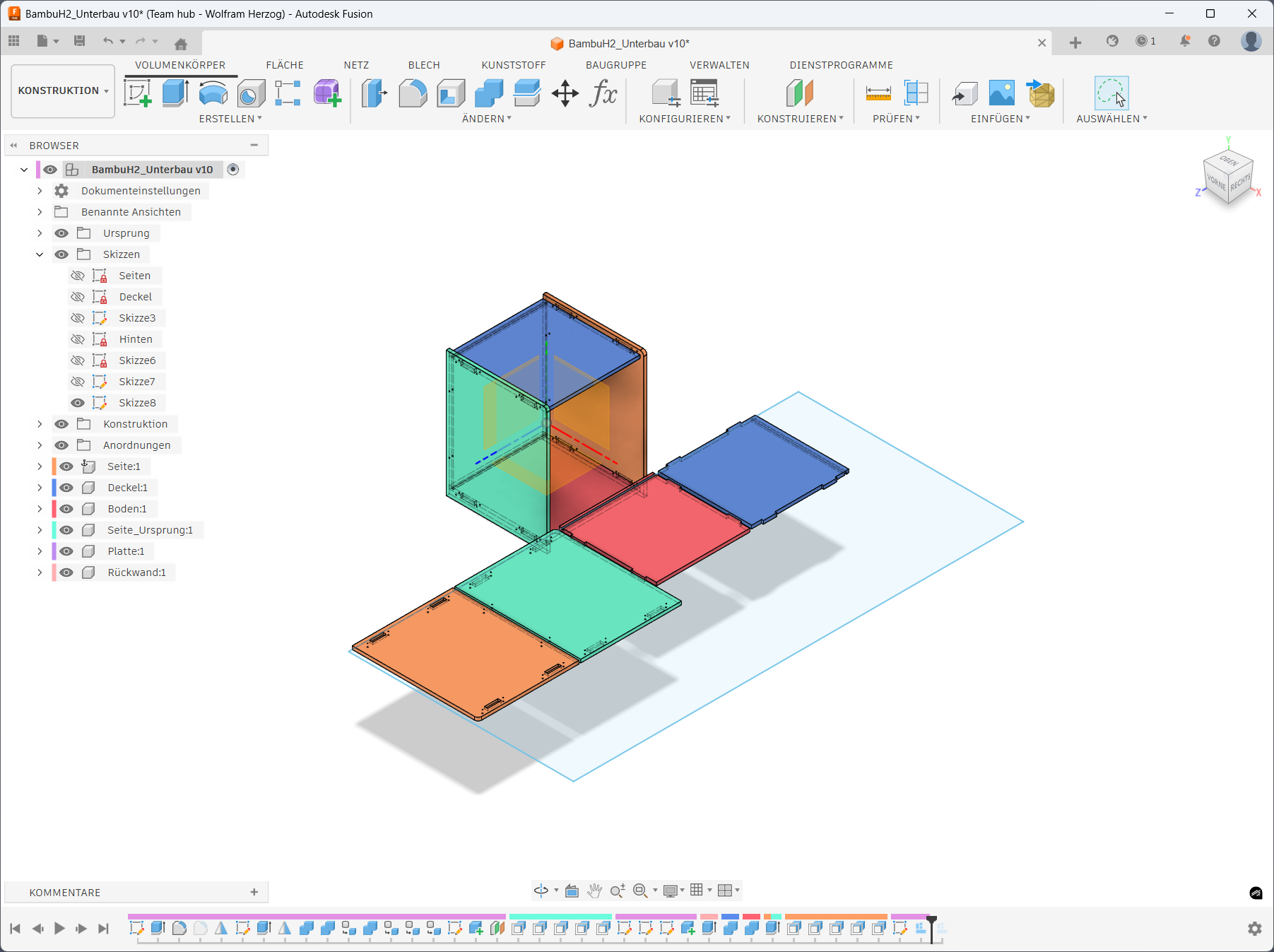Expand the Rückwand:1 component

pos(40,572)
